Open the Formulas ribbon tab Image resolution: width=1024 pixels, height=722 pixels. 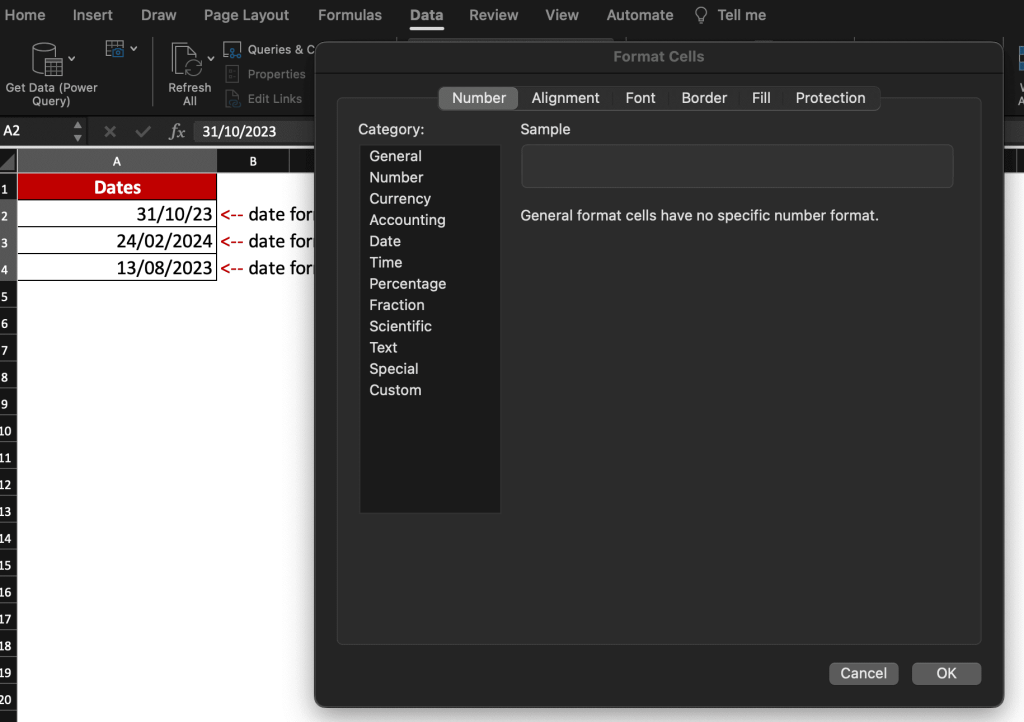pos(349,15)
